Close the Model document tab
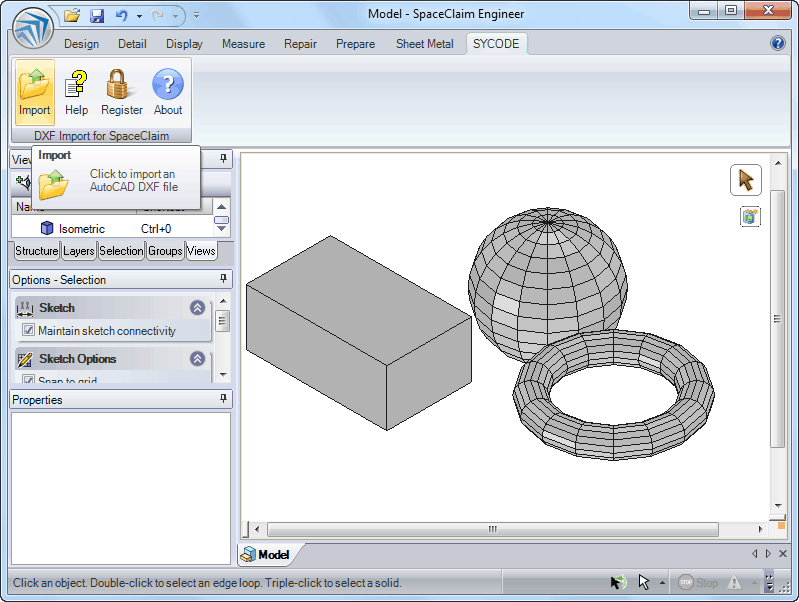Screen dimensions: 799x602 coord(783,554)
